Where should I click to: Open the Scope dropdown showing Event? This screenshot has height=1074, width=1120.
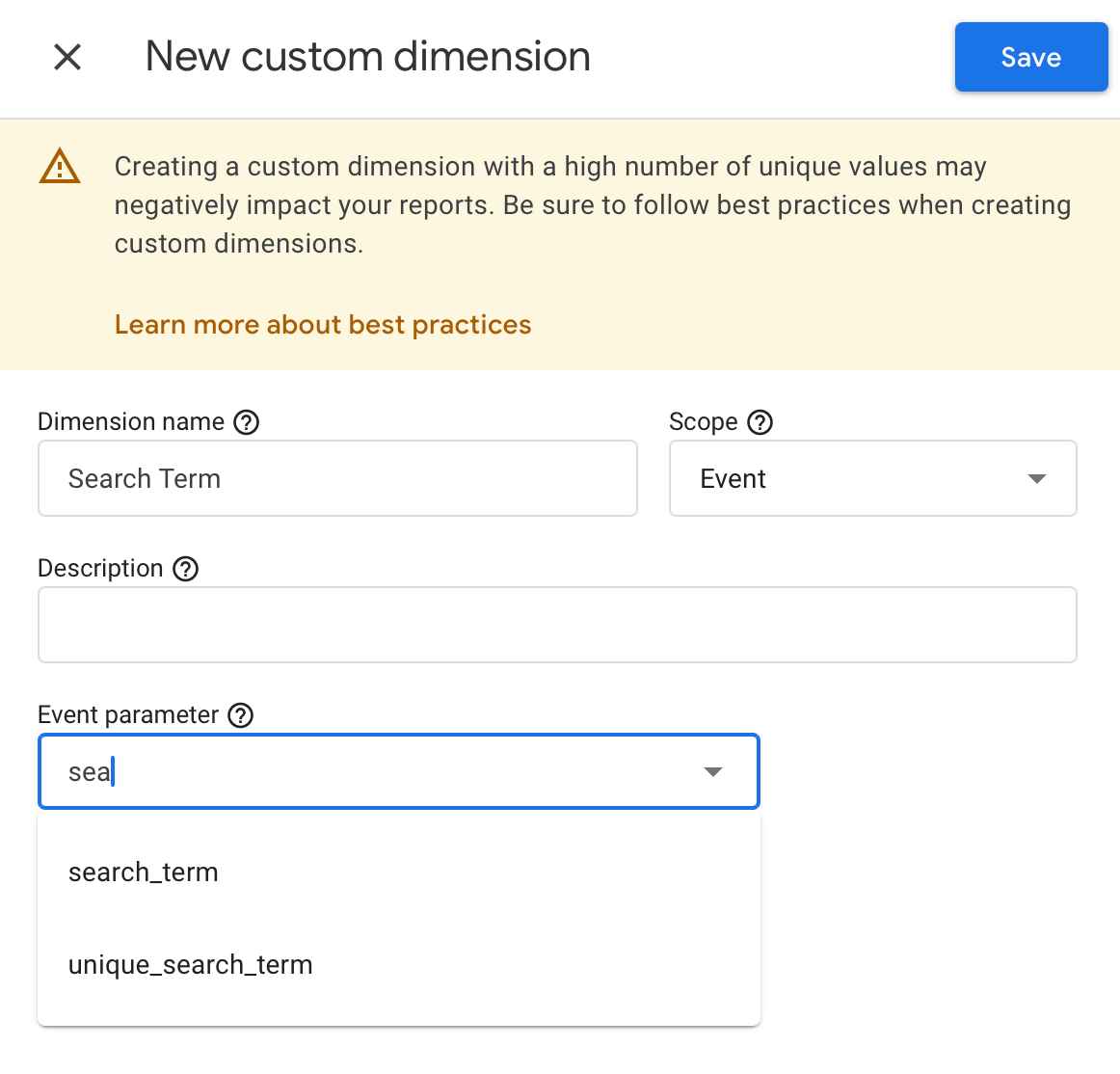coord(873,478)
